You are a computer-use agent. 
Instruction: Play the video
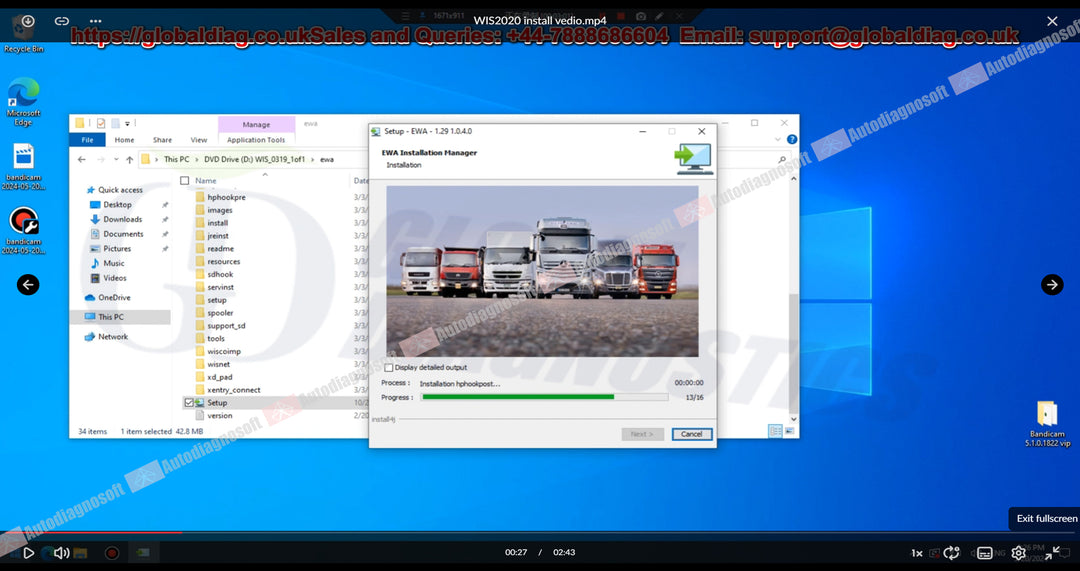pos(28,552)
